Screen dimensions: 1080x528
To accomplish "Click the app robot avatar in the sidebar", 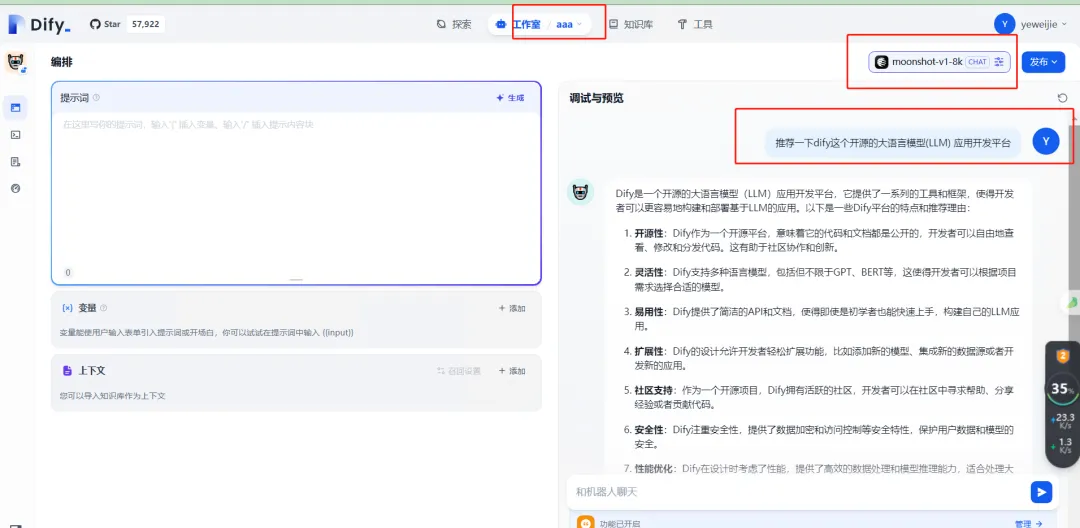I will pyautogui.click(x=16, y=63).
